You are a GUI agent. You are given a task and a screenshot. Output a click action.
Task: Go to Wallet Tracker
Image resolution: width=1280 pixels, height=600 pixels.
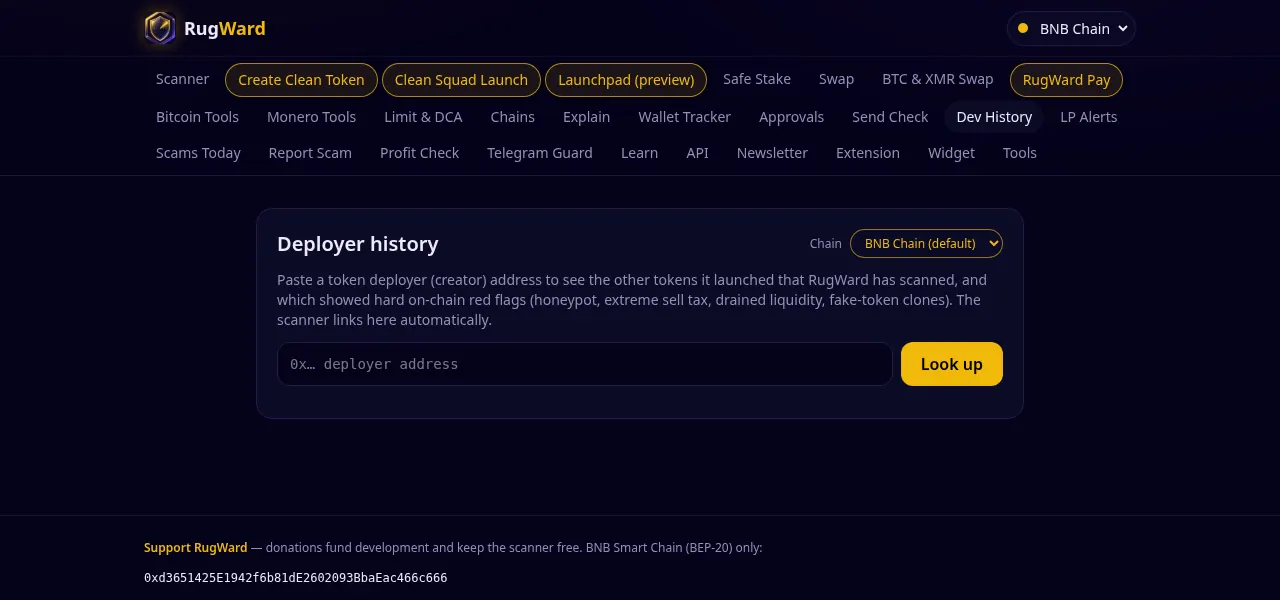coord(685,117)
